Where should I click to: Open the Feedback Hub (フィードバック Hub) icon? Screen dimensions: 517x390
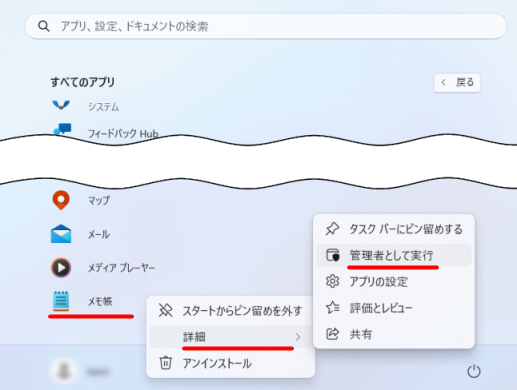point(62,129)
